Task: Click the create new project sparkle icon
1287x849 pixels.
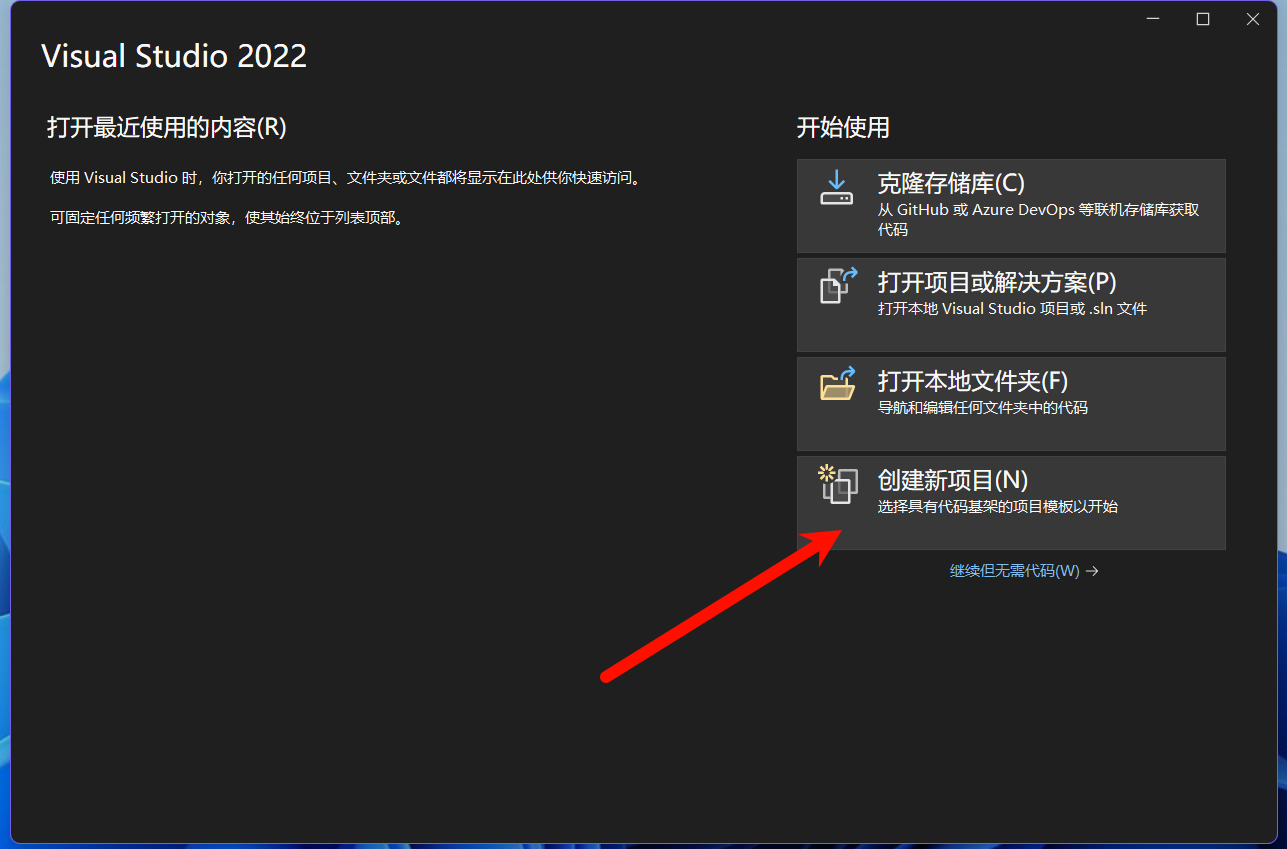Action: (x=838, y=484)
